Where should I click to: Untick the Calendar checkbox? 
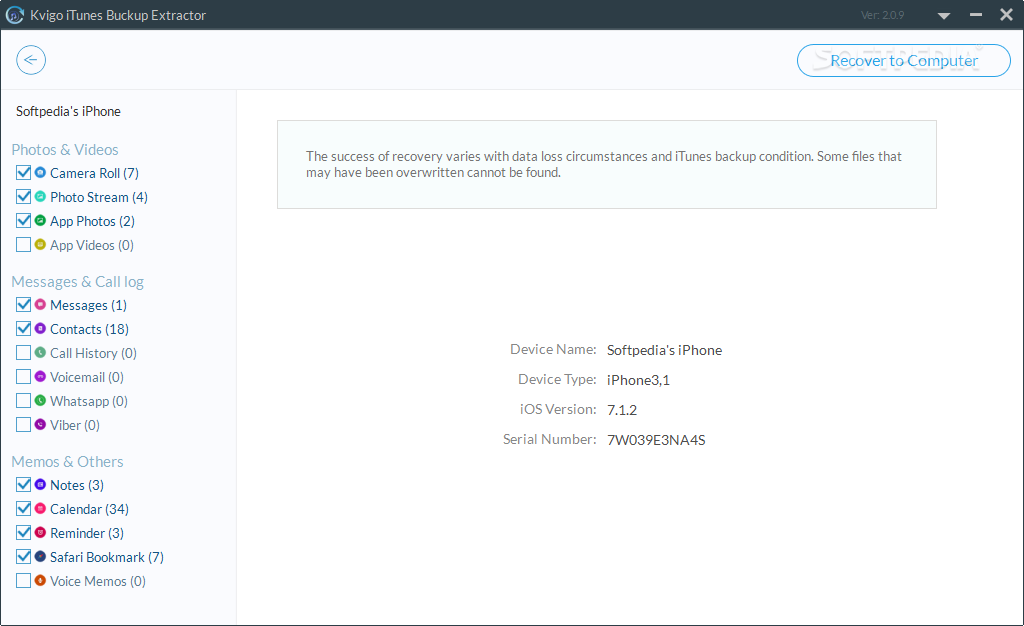pos(24,509)
